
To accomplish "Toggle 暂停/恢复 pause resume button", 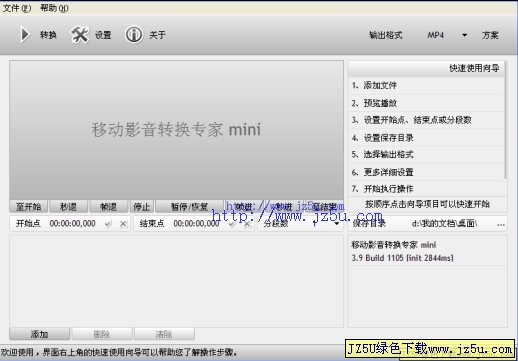I will (x=189, y=207).
